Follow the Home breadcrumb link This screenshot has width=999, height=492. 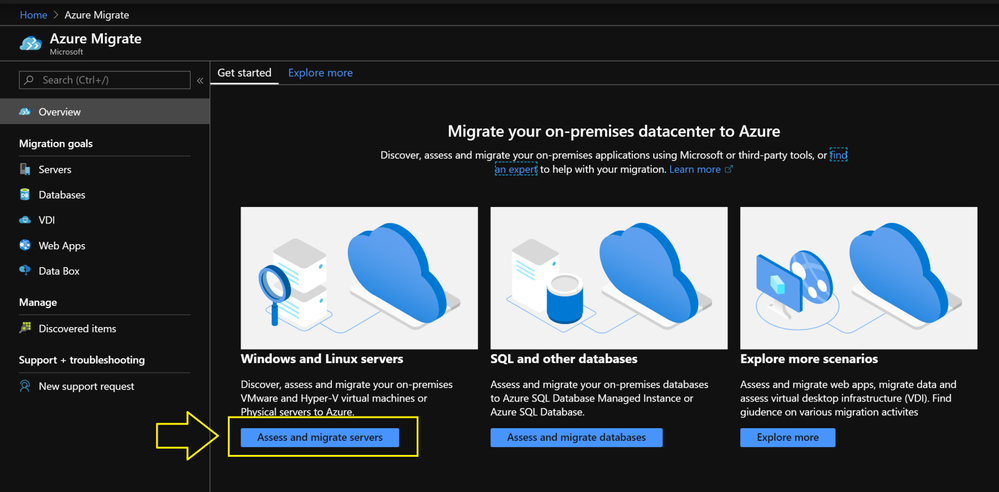(x=33, y=15)
